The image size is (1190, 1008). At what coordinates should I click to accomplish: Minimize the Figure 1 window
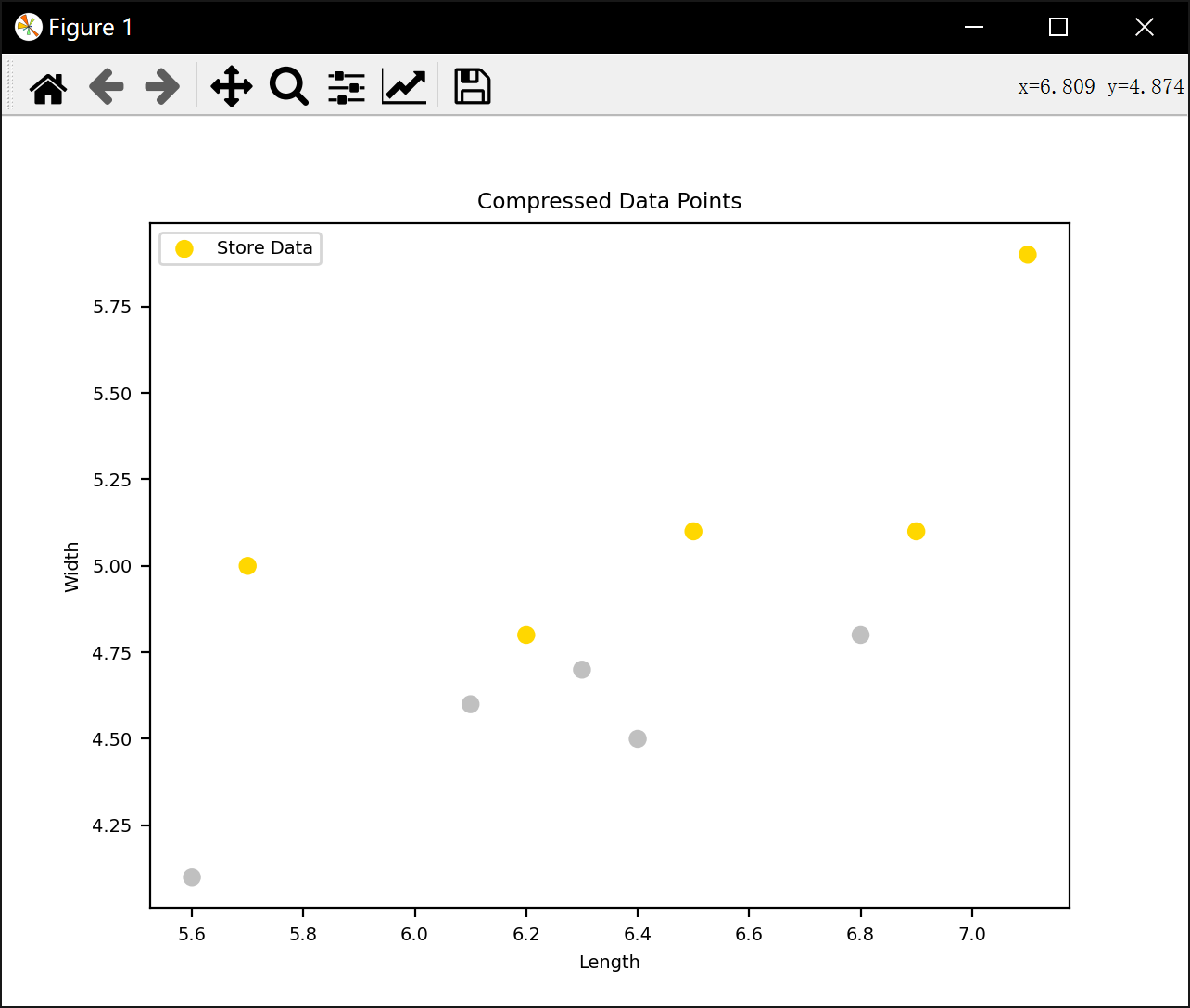[973, 27]
